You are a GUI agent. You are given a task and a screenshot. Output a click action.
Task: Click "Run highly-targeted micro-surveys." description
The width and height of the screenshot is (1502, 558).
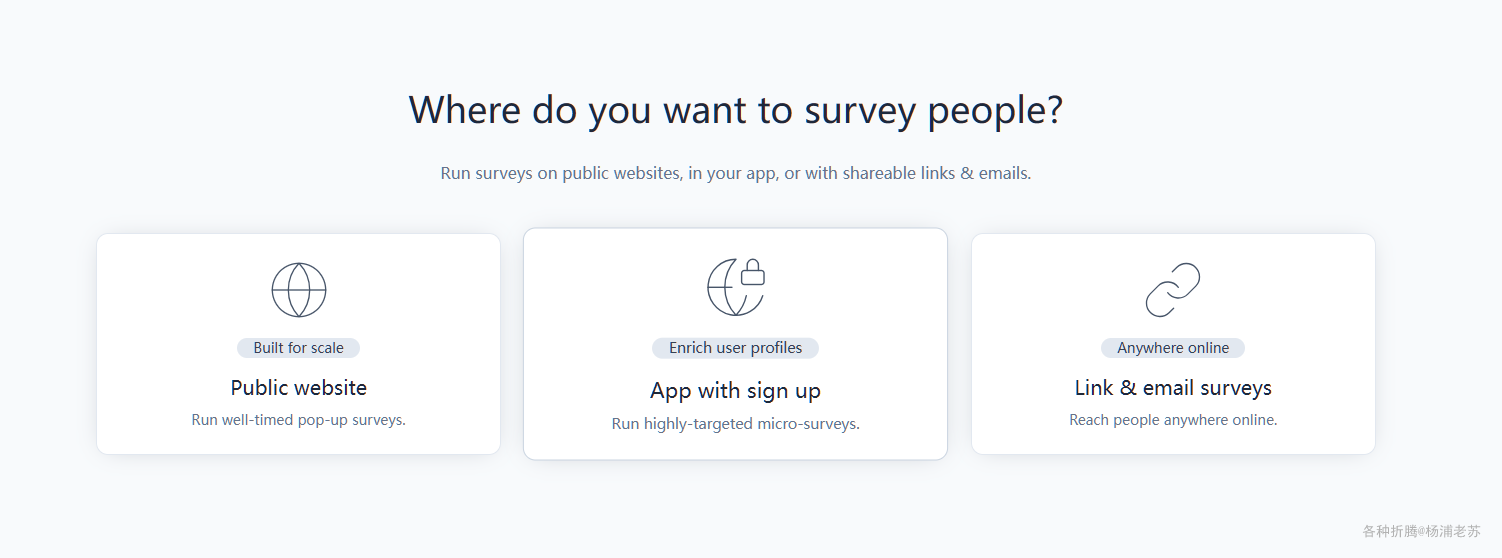point(735,424)
